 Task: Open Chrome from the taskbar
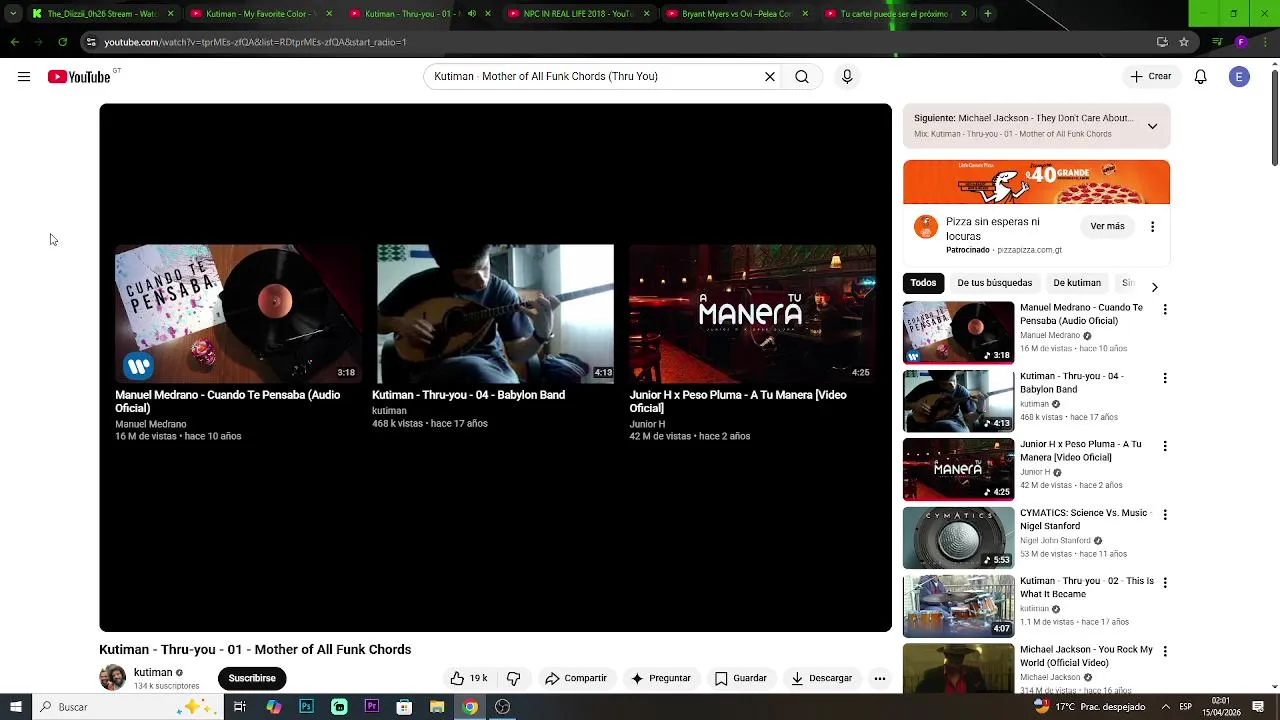coord(470,707)
